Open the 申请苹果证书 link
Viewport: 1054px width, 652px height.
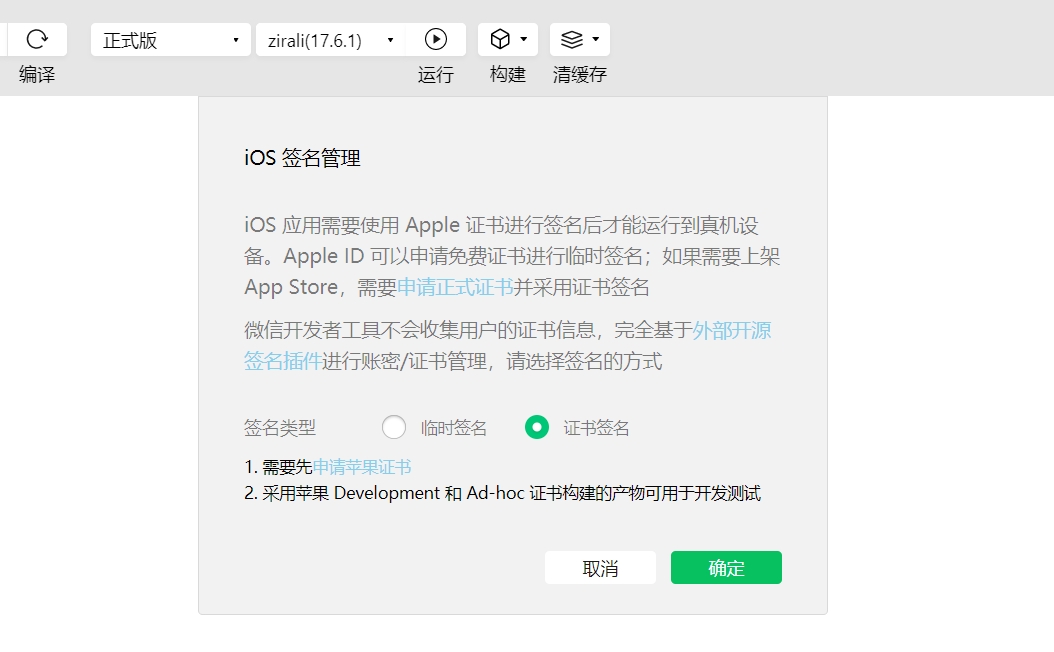(x=362, y=467)
